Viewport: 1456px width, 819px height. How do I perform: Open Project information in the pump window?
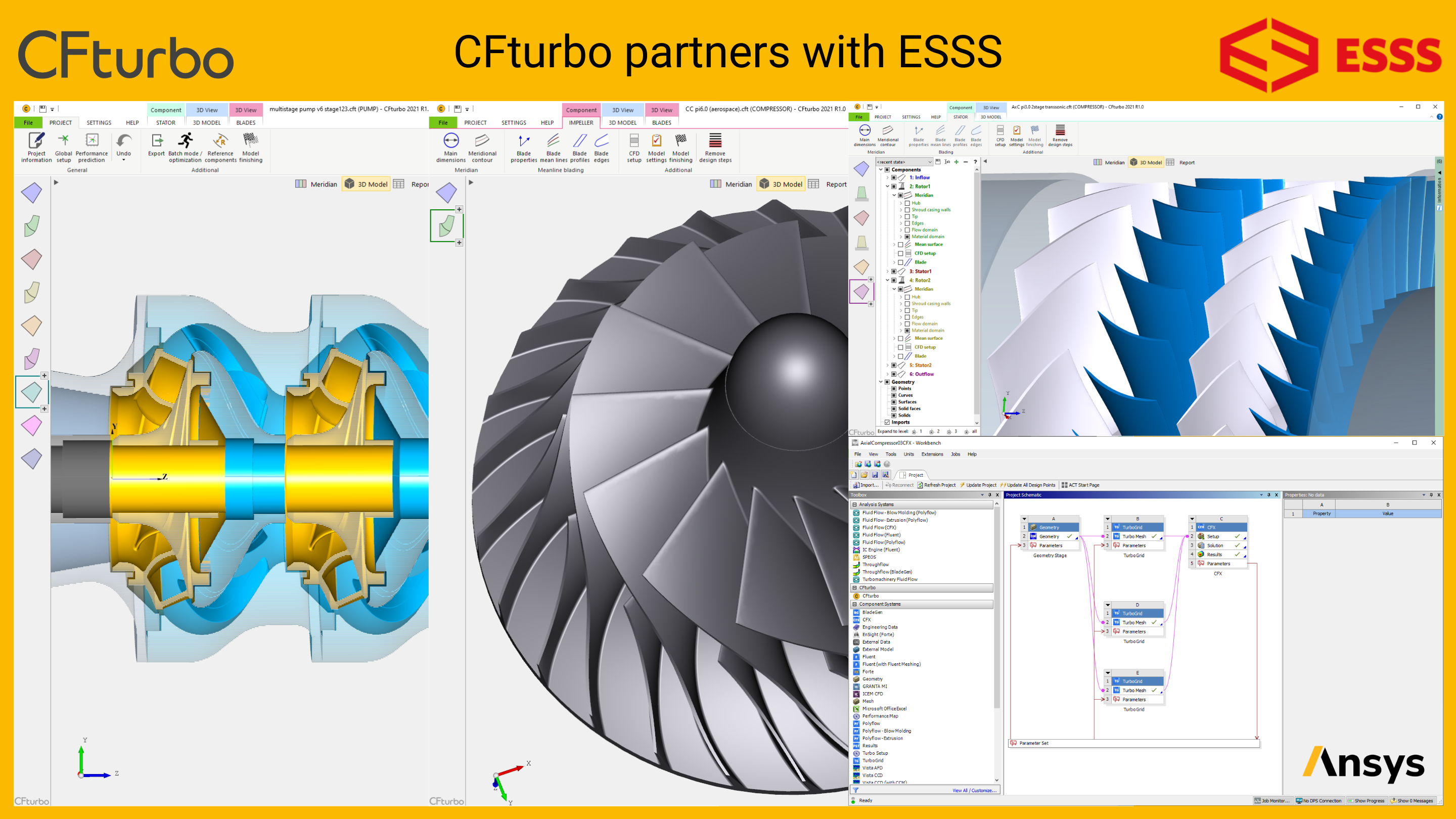36,148
